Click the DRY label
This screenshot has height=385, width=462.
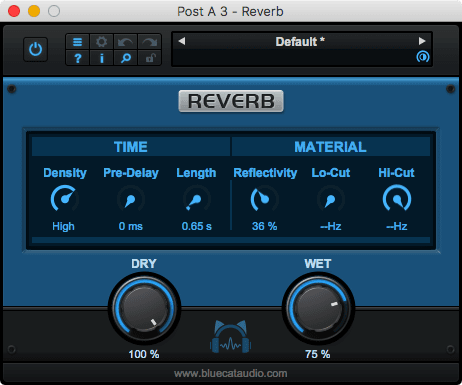pyautogui.click(x=144, y=264)
